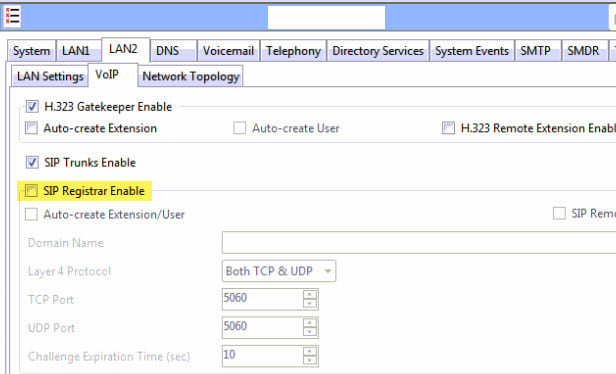Click the TCP Port value field

click(x=262, y=299)
